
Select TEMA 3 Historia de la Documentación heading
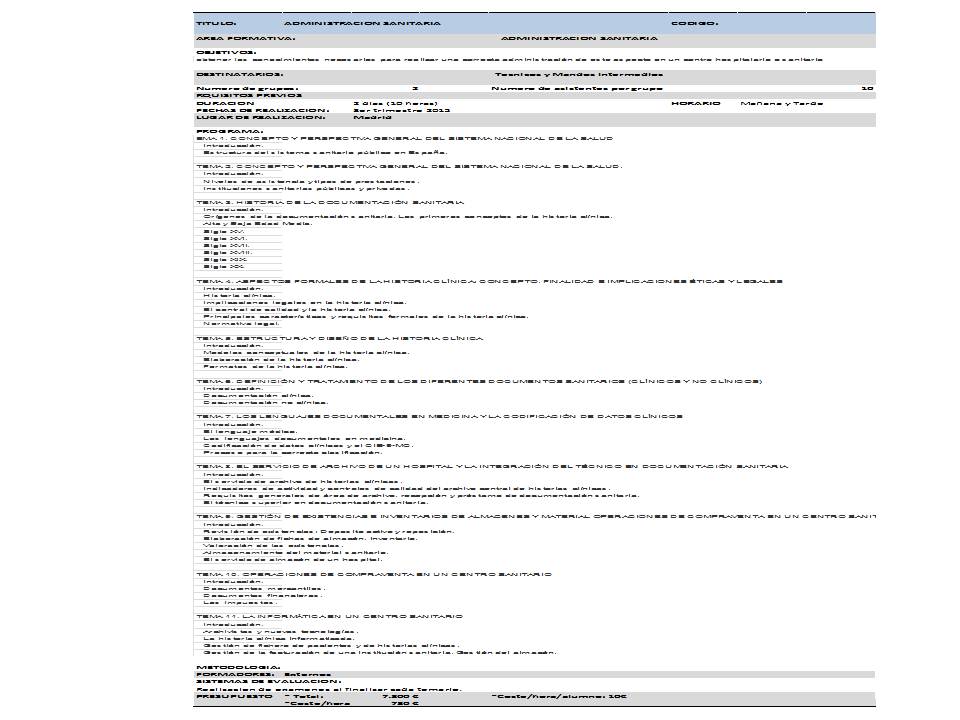(x=330, y=202)
